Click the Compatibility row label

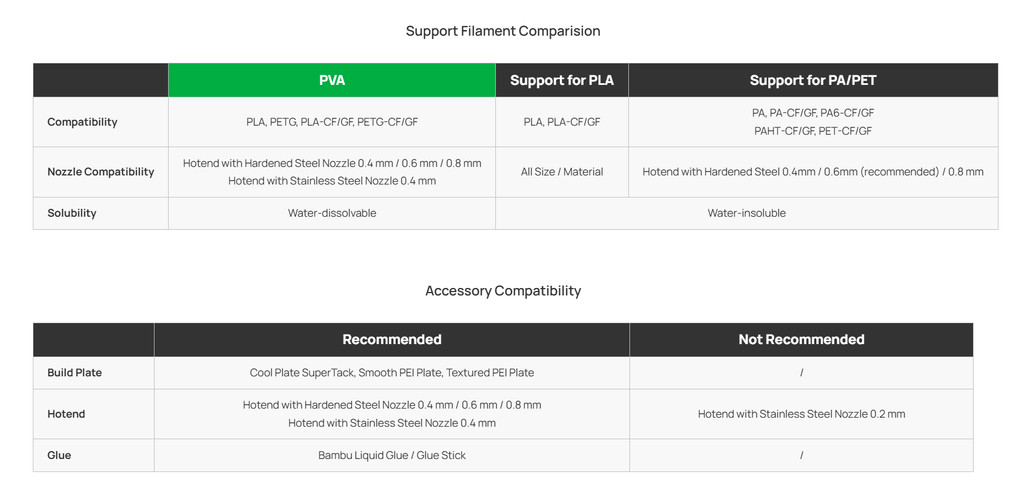[82, 122]
